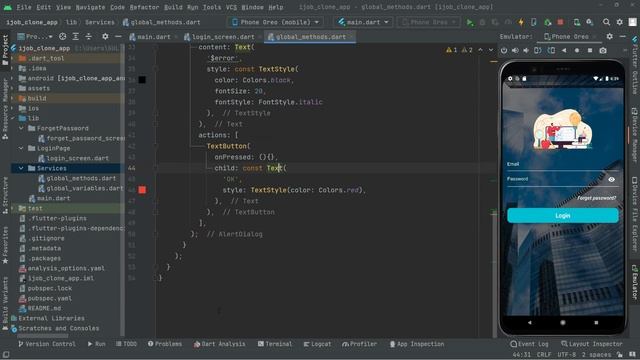Open emulator panel settings gear

point(609,36)
